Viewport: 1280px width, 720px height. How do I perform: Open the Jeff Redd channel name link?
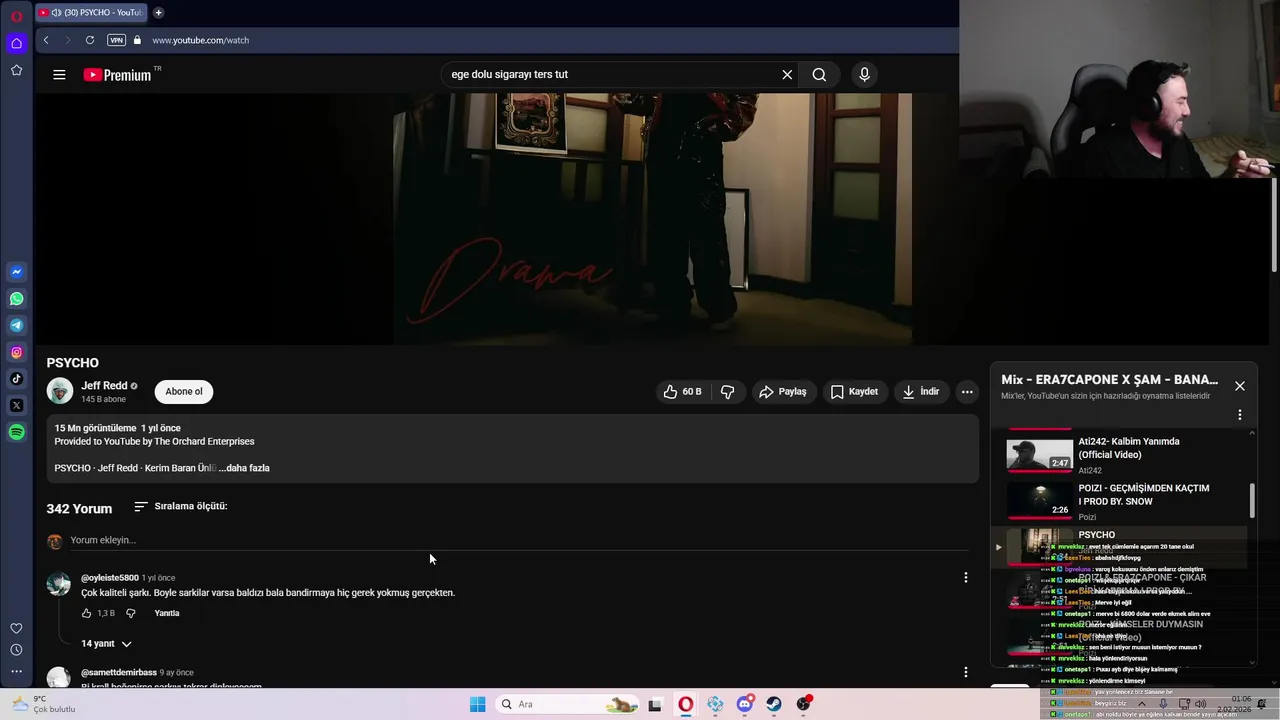pyautogui.click(x=104, y=385)
